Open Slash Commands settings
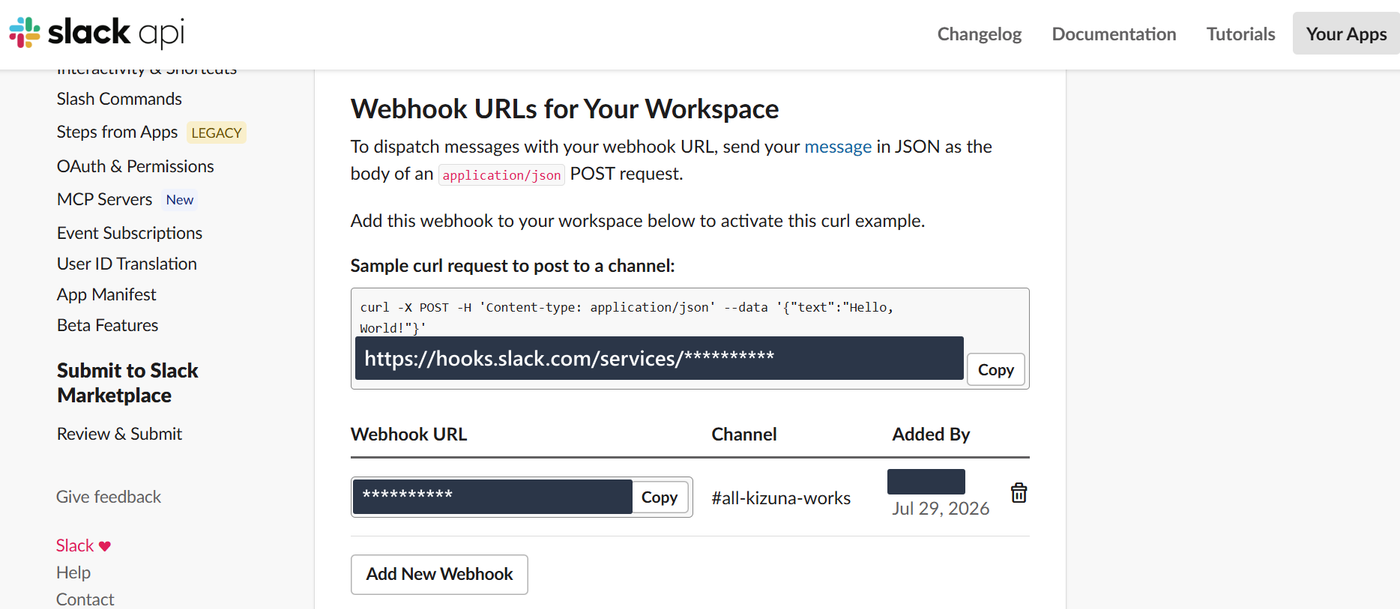The height and width of the screenshot is (609, 1400). (x=119, y=99)
